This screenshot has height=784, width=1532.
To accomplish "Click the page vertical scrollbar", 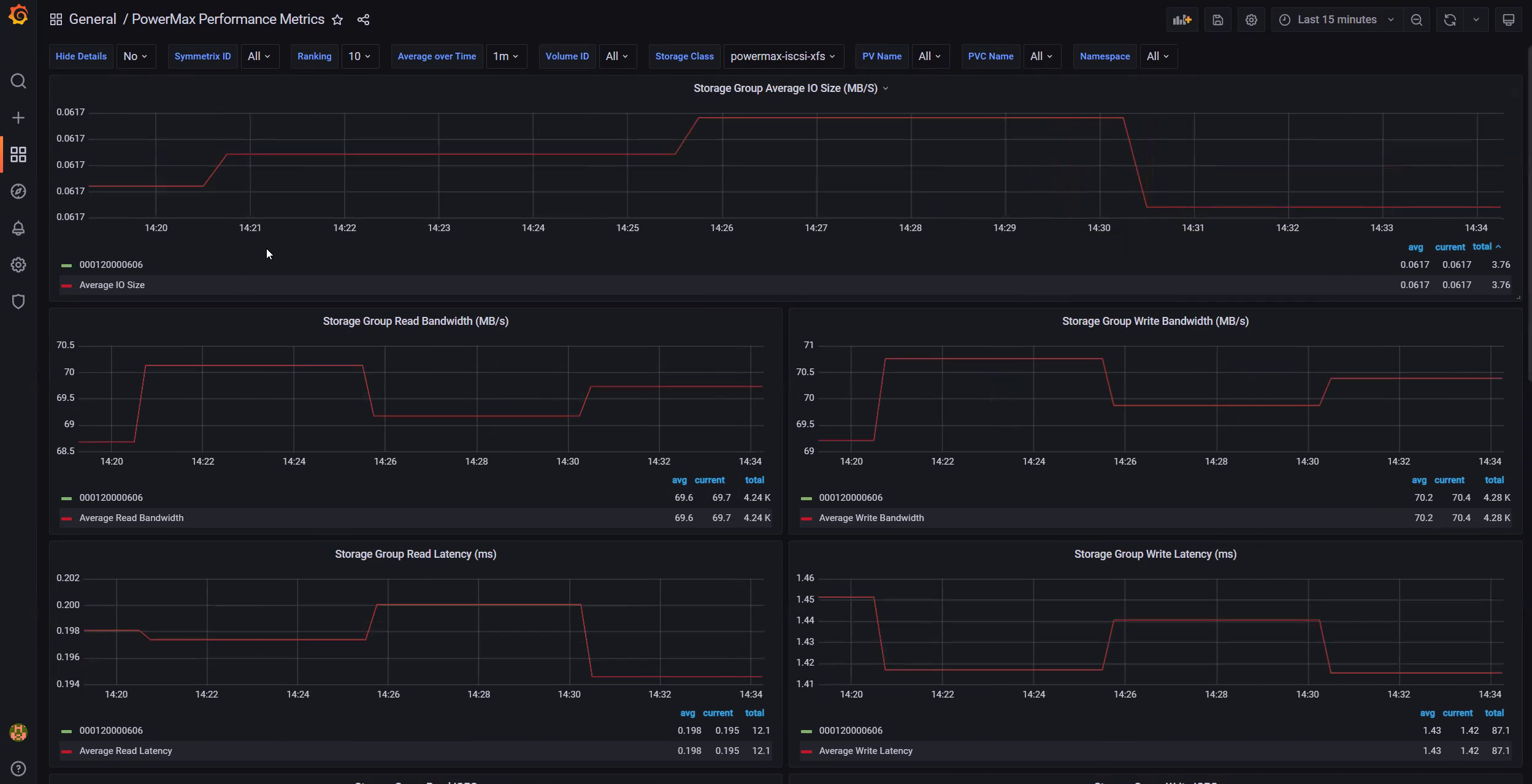I will tap(1529, 215).
